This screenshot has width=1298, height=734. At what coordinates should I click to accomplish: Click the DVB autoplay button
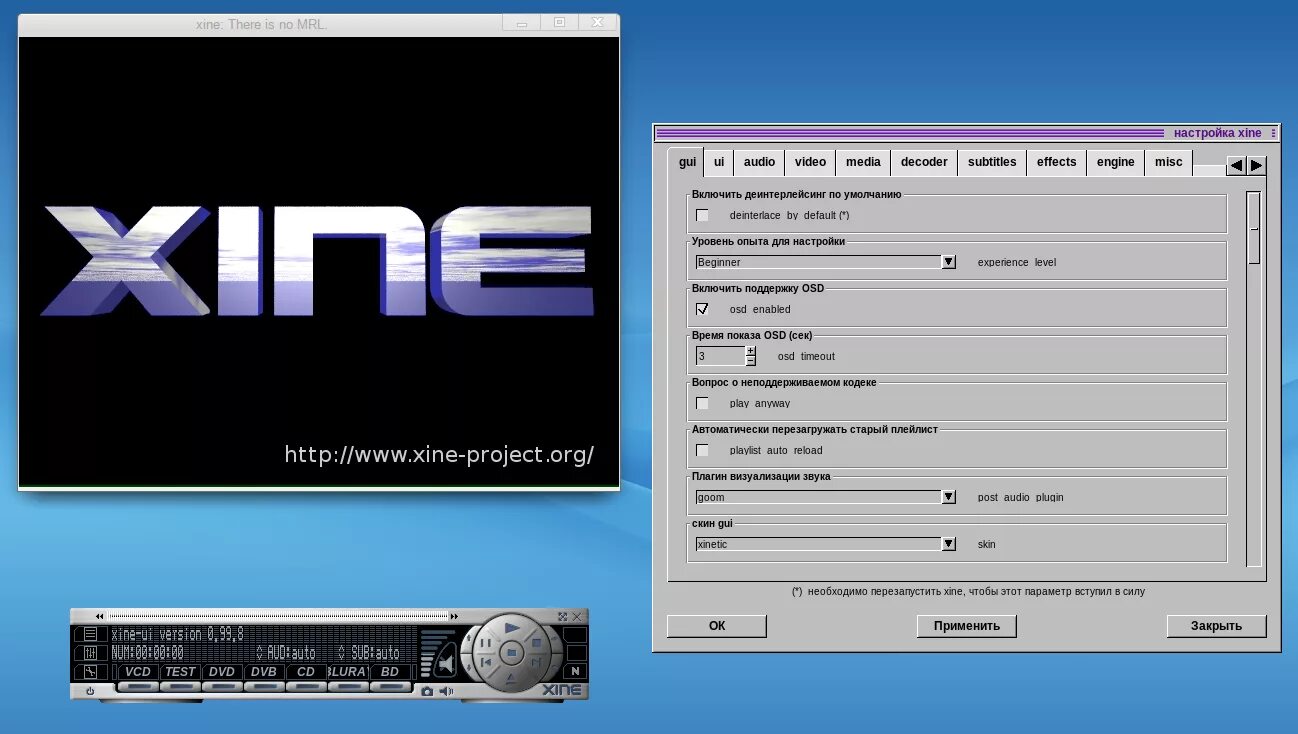(x=264, y=671)
